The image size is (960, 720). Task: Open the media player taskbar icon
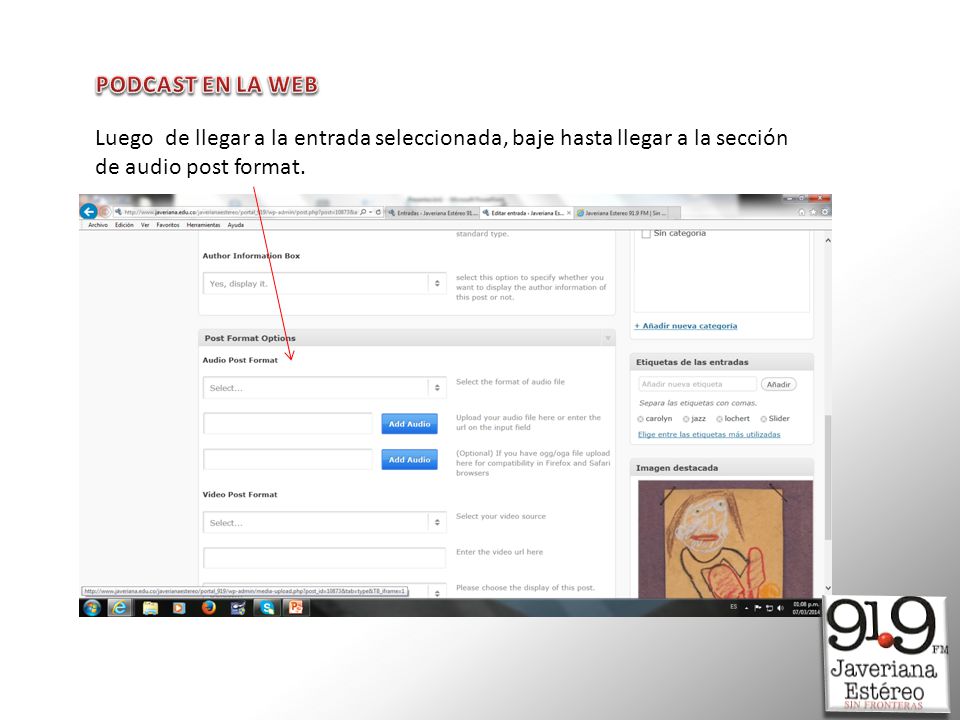point(179,607)
